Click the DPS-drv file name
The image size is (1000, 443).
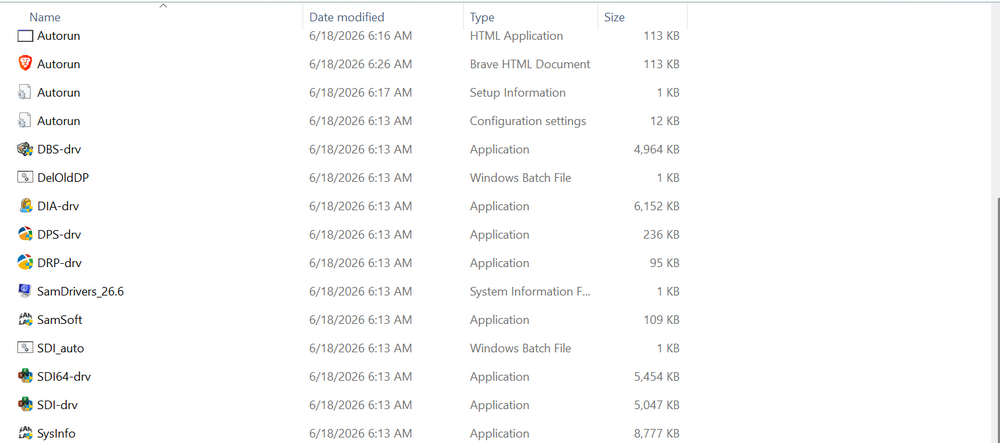pos(59,235)
